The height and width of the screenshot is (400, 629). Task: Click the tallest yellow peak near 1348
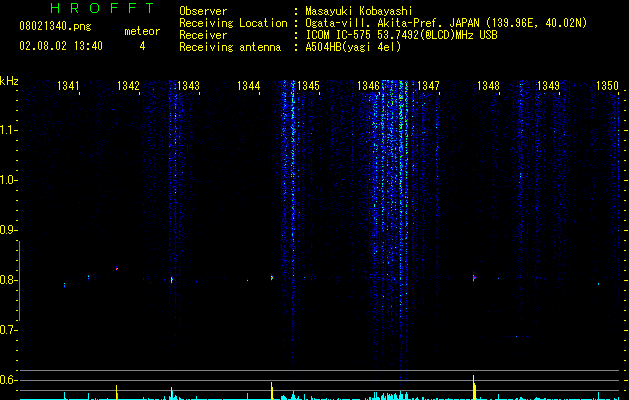click(474, 387)
